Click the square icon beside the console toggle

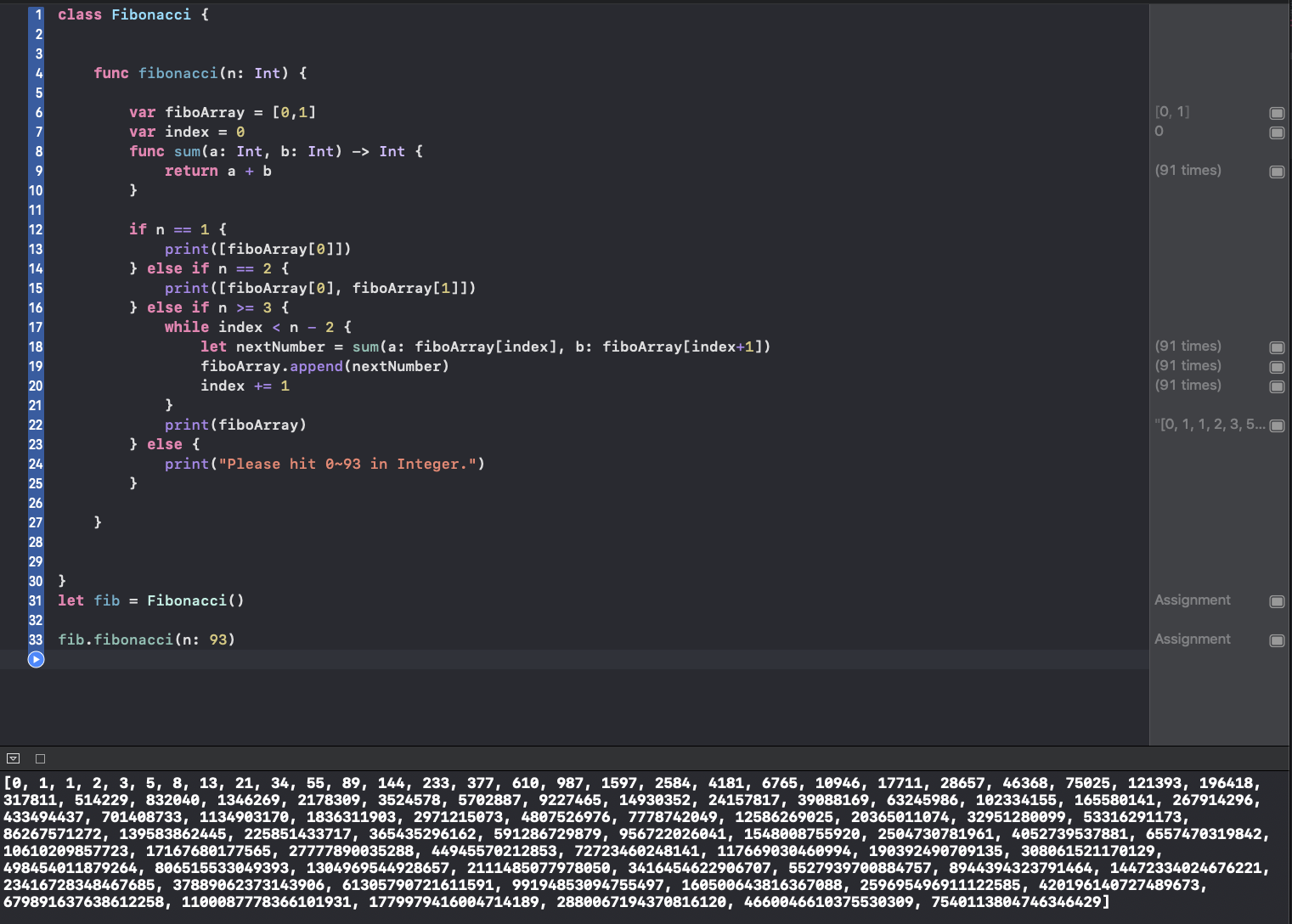[x=40, y=758]
